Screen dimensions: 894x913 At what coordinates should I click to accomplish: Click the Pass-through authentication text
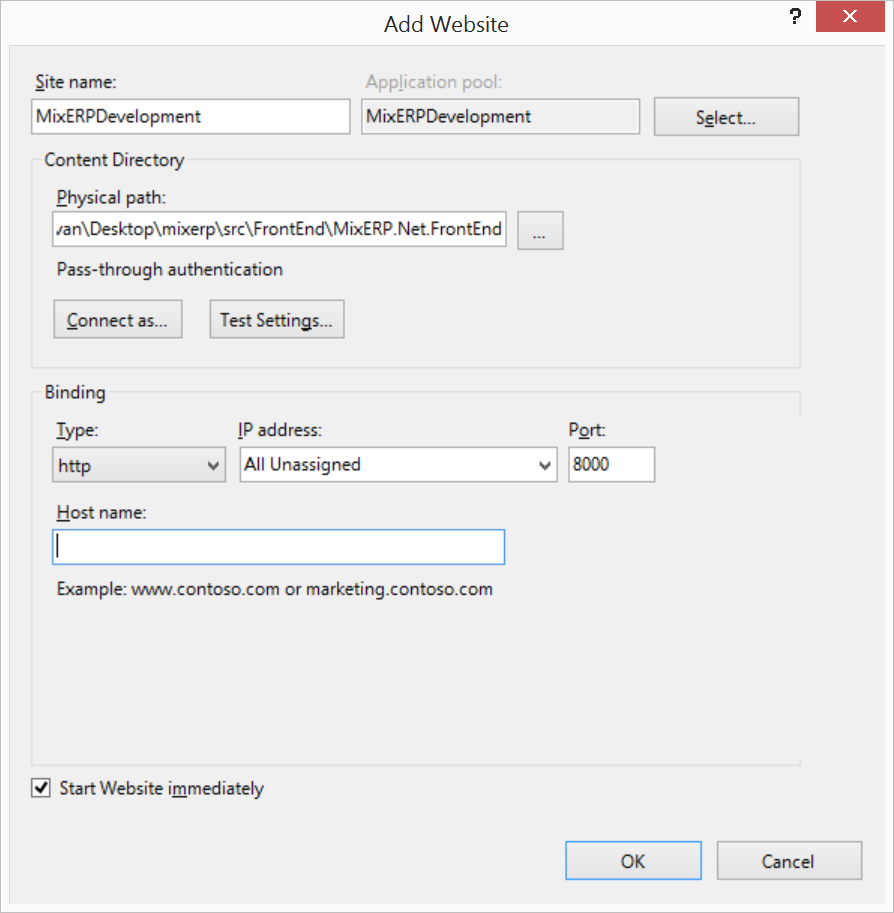coord(169,270)
